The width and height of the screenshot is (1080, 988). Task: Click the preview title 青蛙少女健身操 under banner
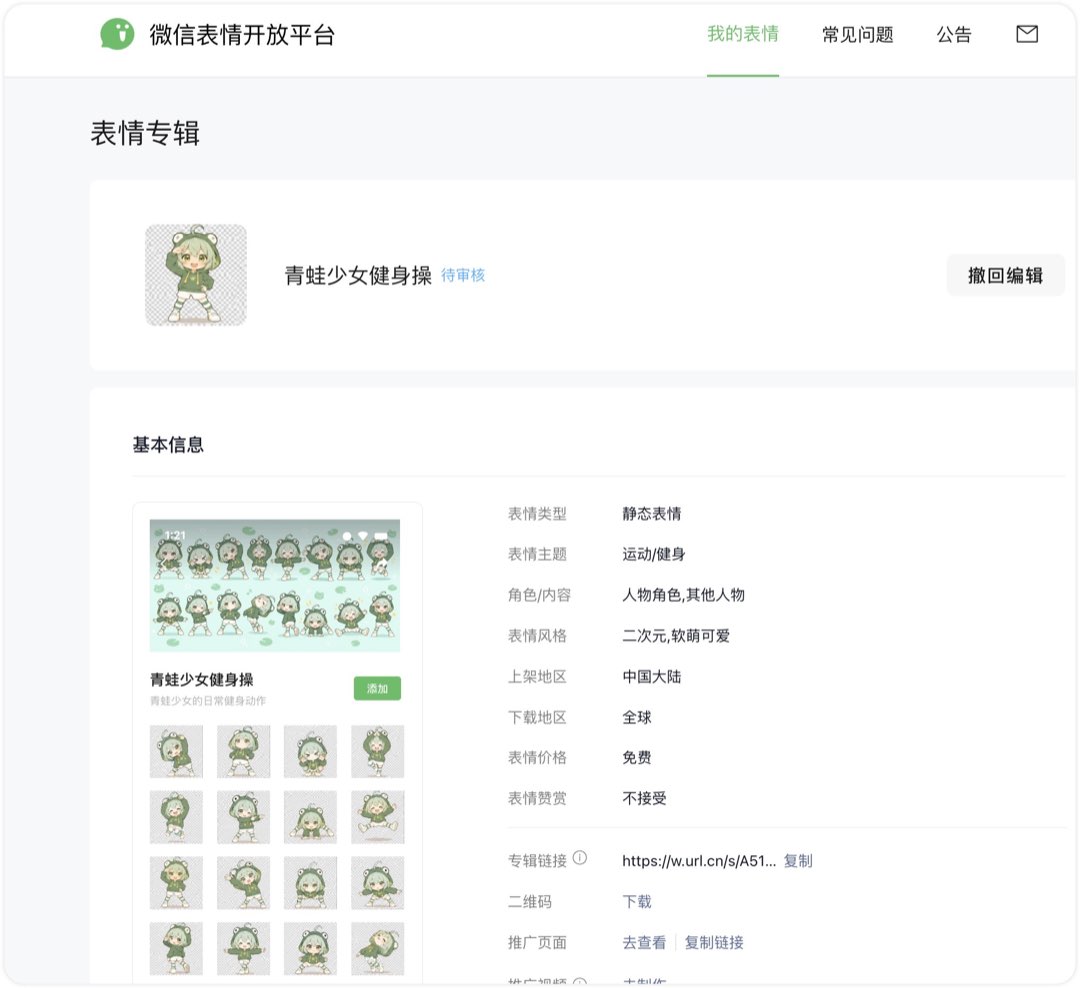202,679
